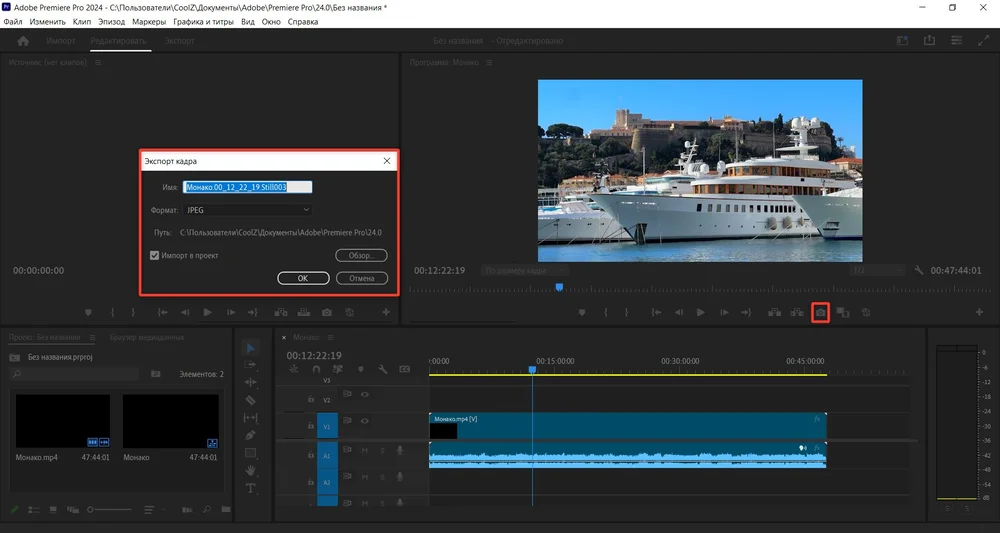Choose the Type tool
Viewport: 1000px width, 533px height.
coord(251,488)
